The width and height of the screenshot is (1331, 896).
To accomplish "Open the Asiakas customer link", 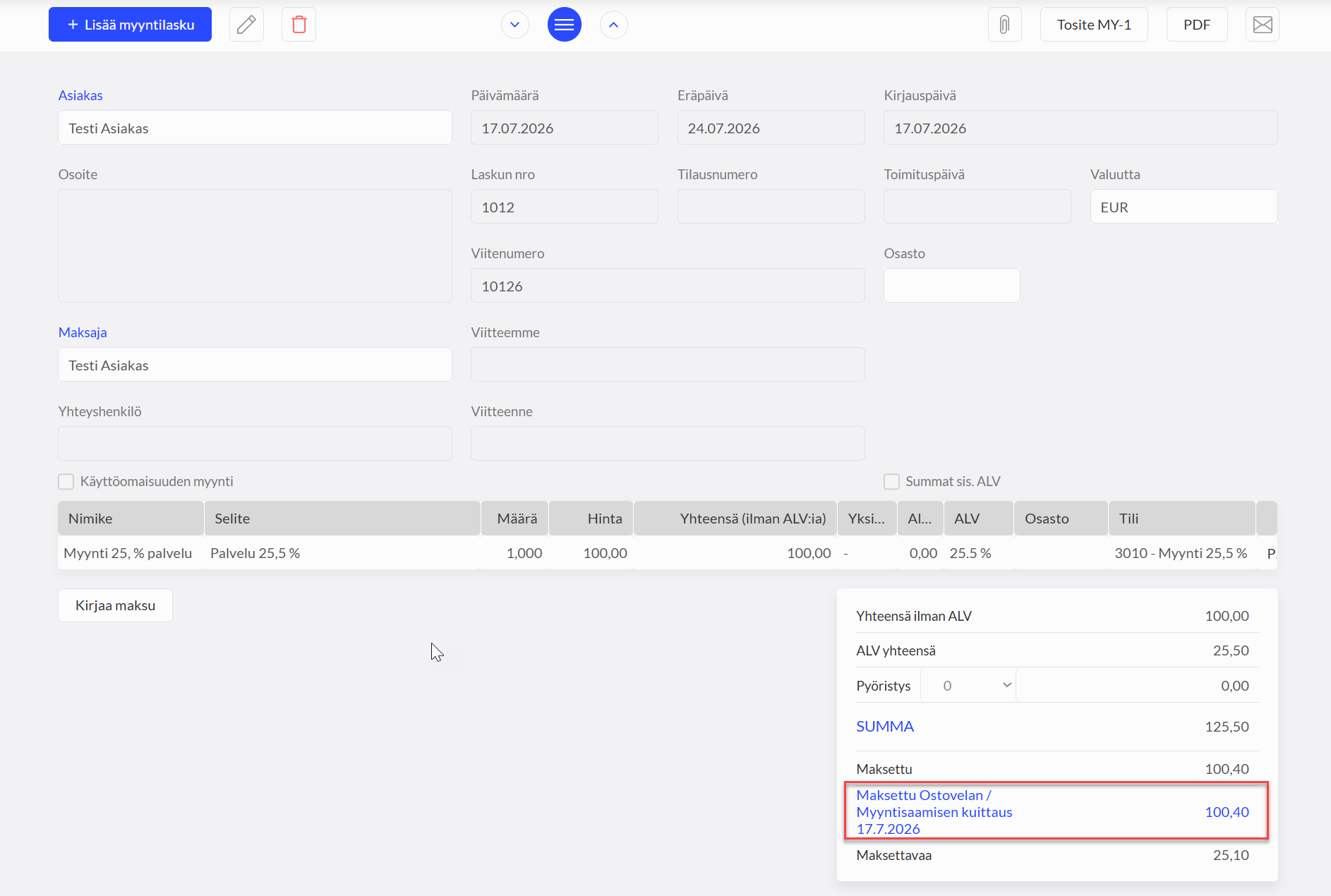I will coord(80,95).
